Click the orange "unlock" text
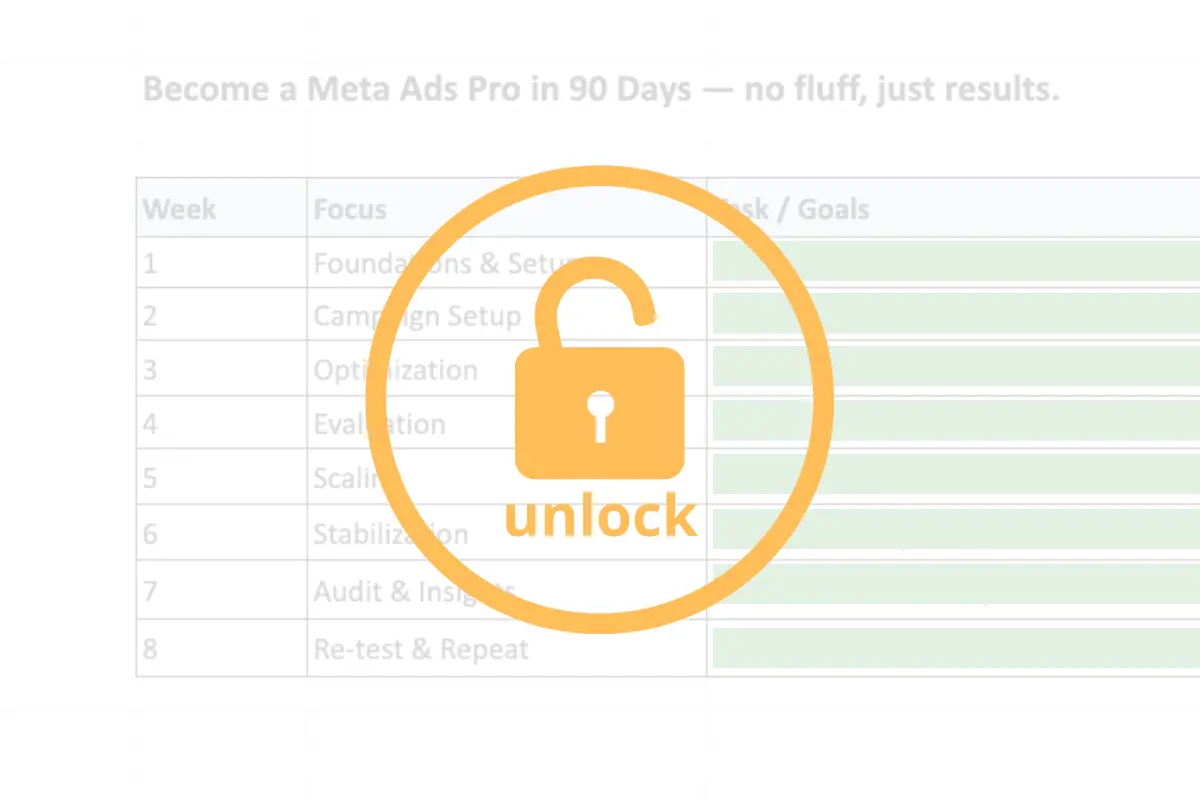This screenshot has width=1200, height=800. point(600,515)
